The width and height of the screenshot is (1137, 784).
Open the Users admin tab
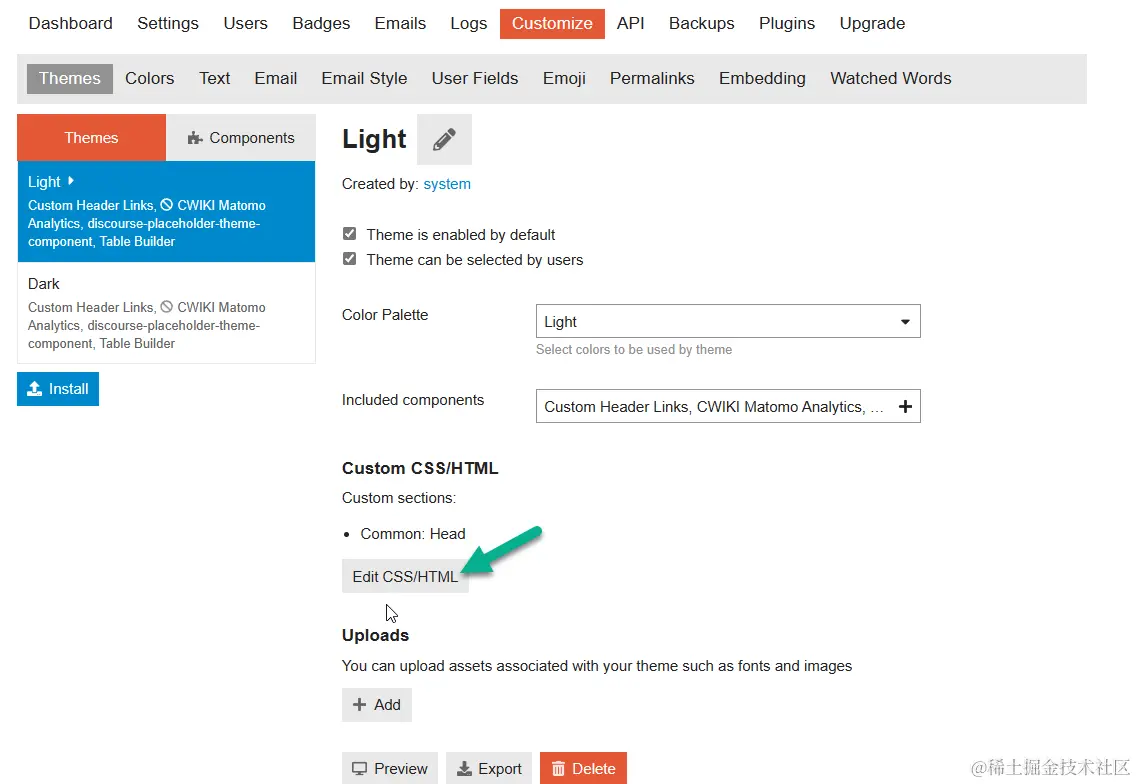(x=245, y=23)
